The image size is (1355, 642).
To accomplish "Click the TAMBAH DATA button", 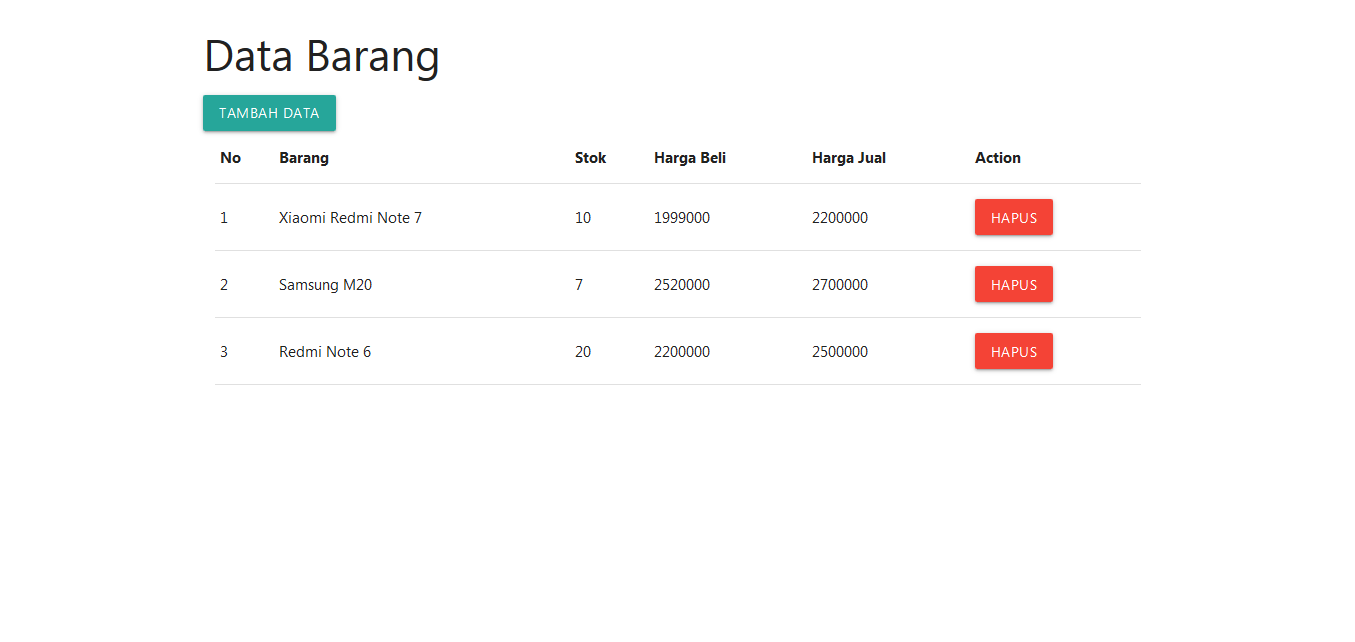I will pos(269,113).
